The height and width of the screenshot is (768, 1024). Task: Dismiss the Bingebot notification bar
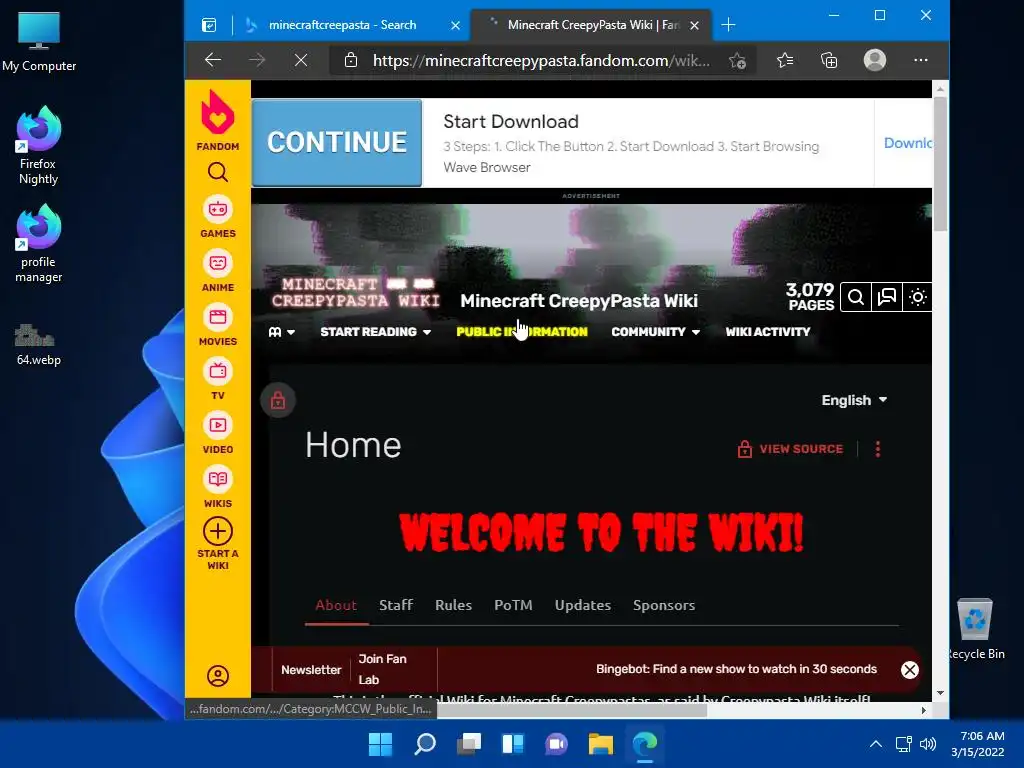pyautogui.click(x=910, y=670)
